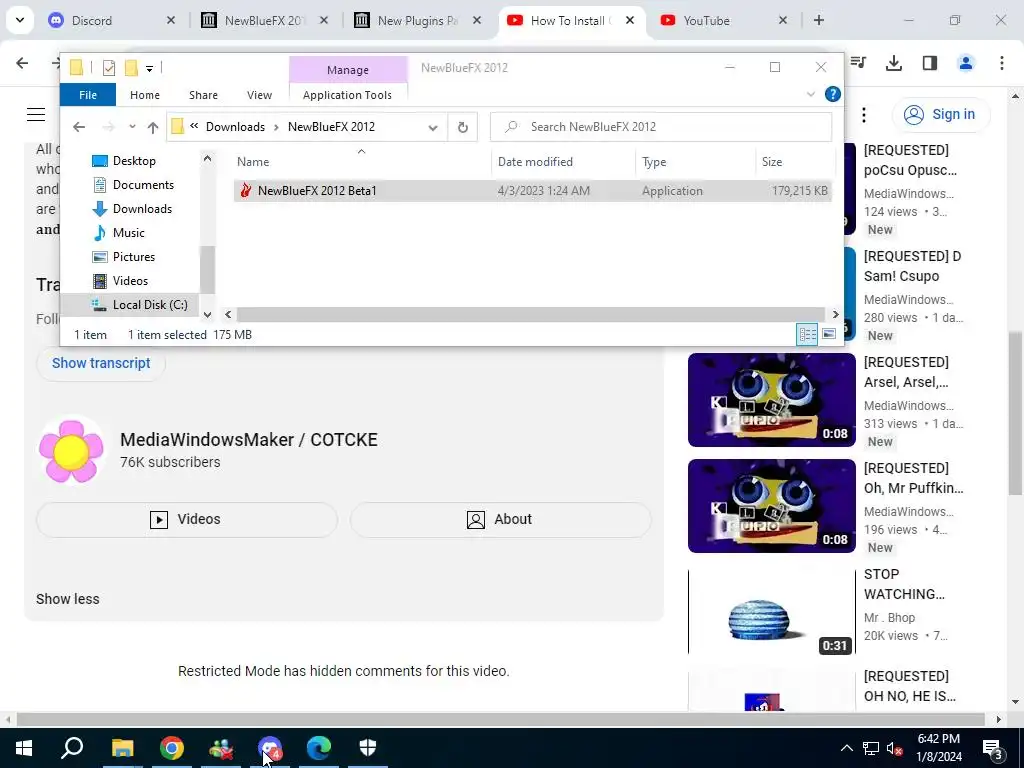Click New Folder icon in quick access toolbar
This screenshot has width=1024, height=768.
131,67
